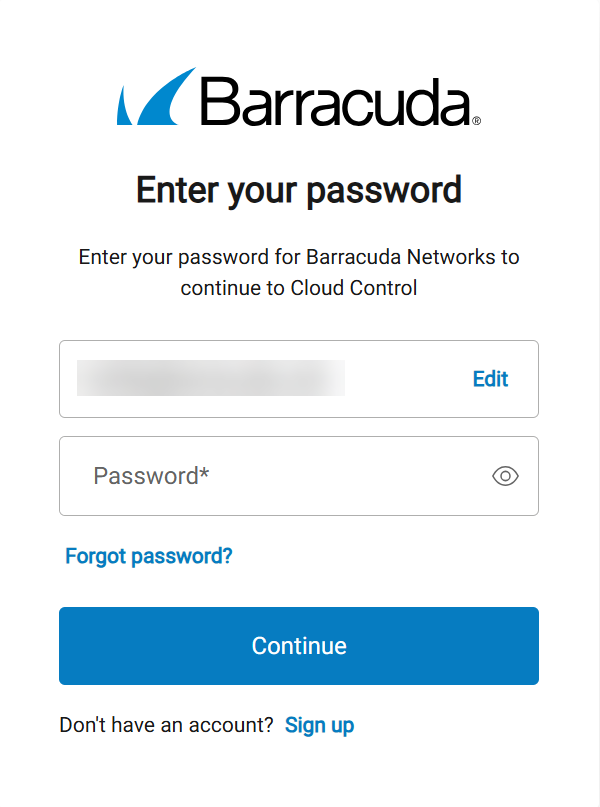This screenshot has height=807, width=600.
Task: Click empty area inside the email box
Action: pyautogui.click(x=405, y=379)
